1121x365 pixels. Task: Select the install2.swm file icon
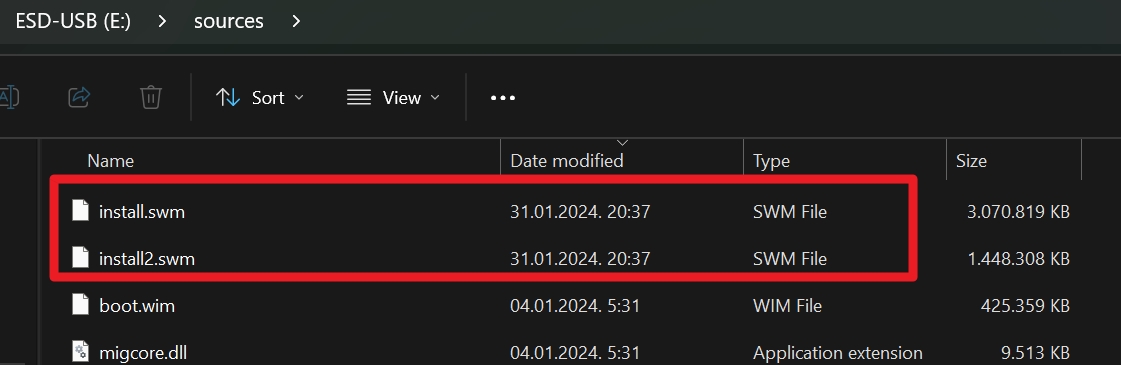click(81, 258)
